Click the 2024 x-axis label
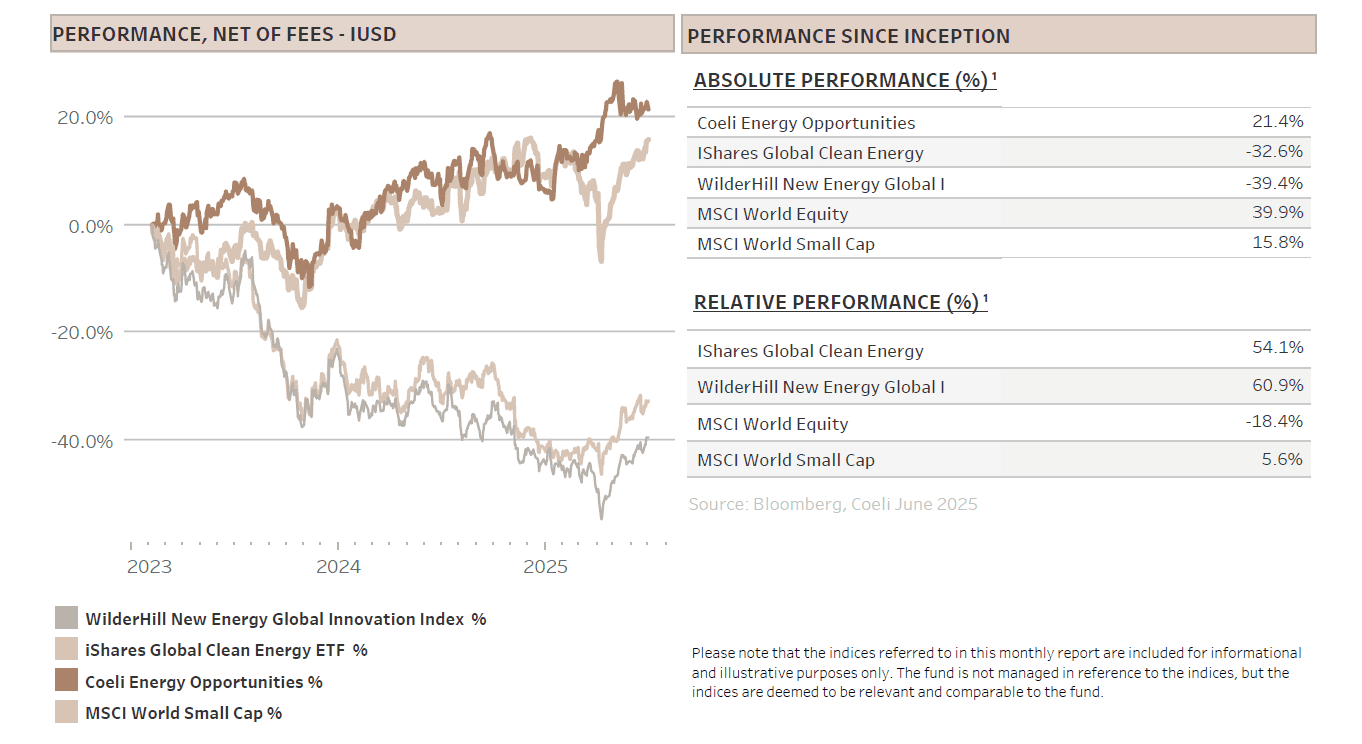The height and width of the screenshot is (744, 1362). (338, 567)
